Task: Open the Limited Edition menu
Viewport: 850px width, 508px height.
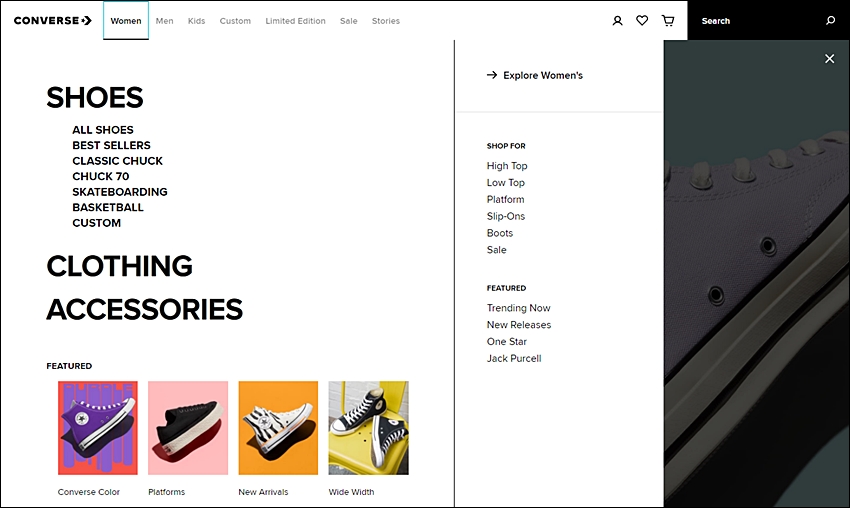Action: [x=295, y=21]
